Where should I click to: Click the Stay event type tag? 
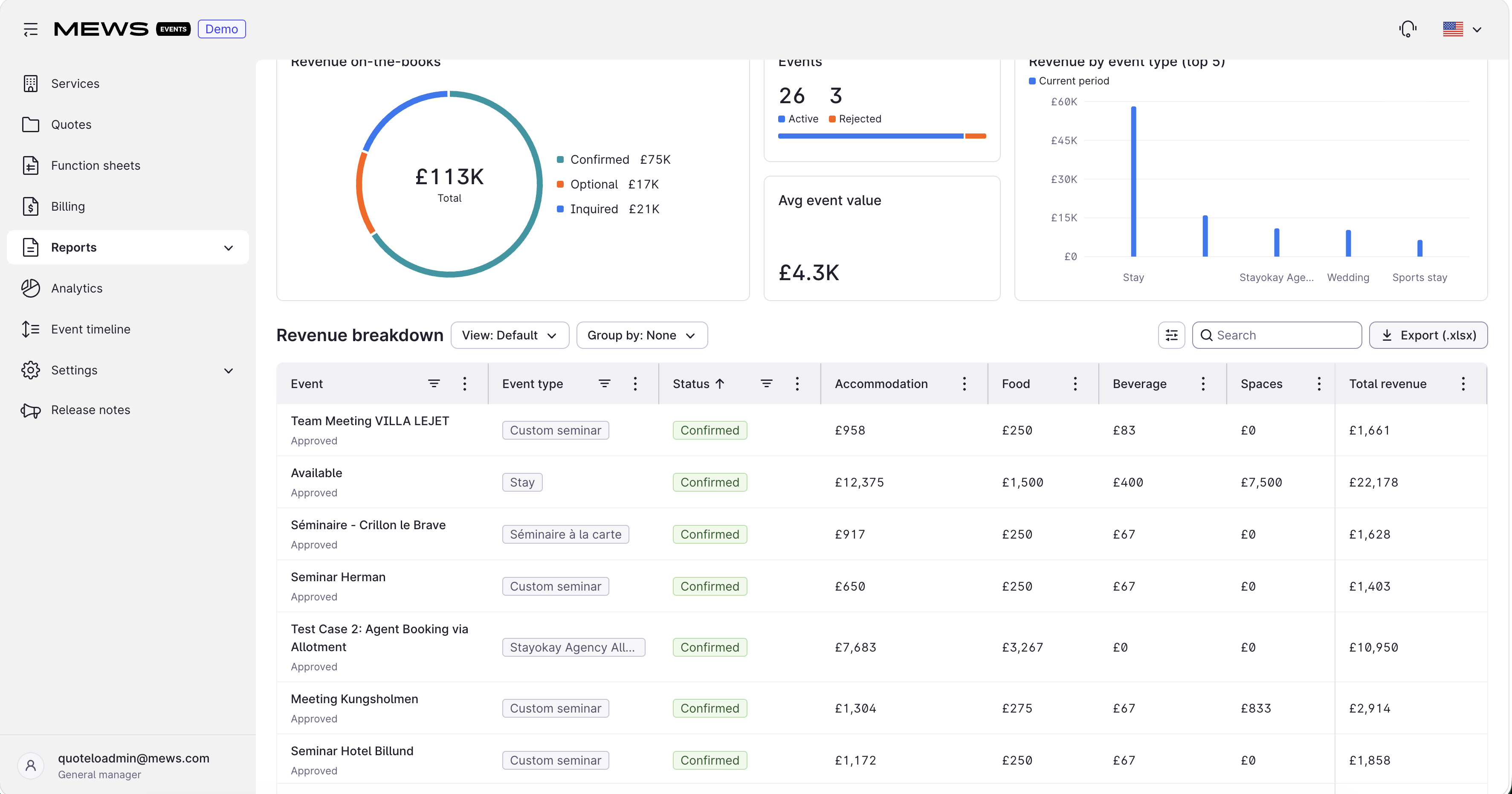click(522, 482)
